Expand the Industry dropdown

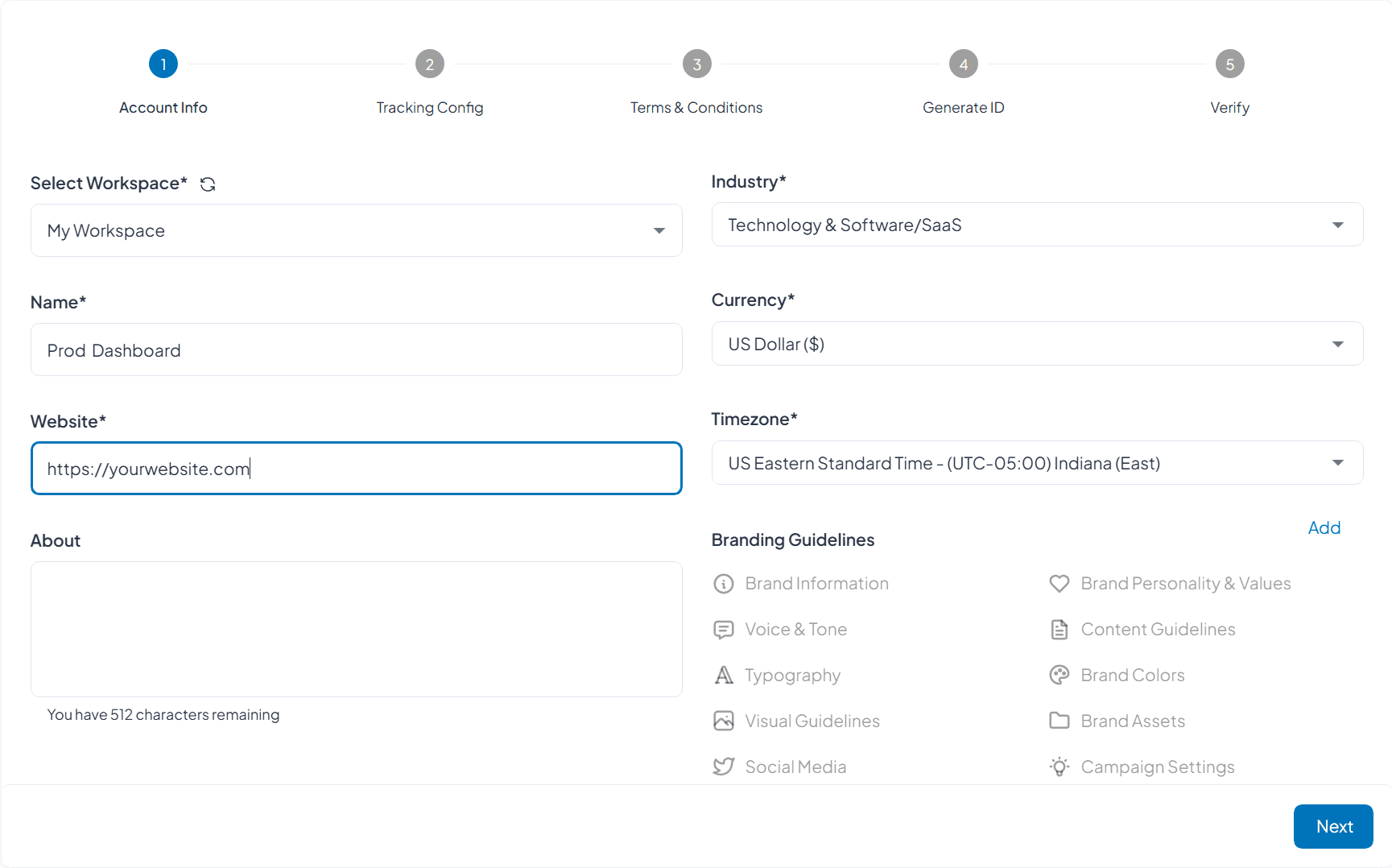pyautogui.click(x=1036, y=225)
